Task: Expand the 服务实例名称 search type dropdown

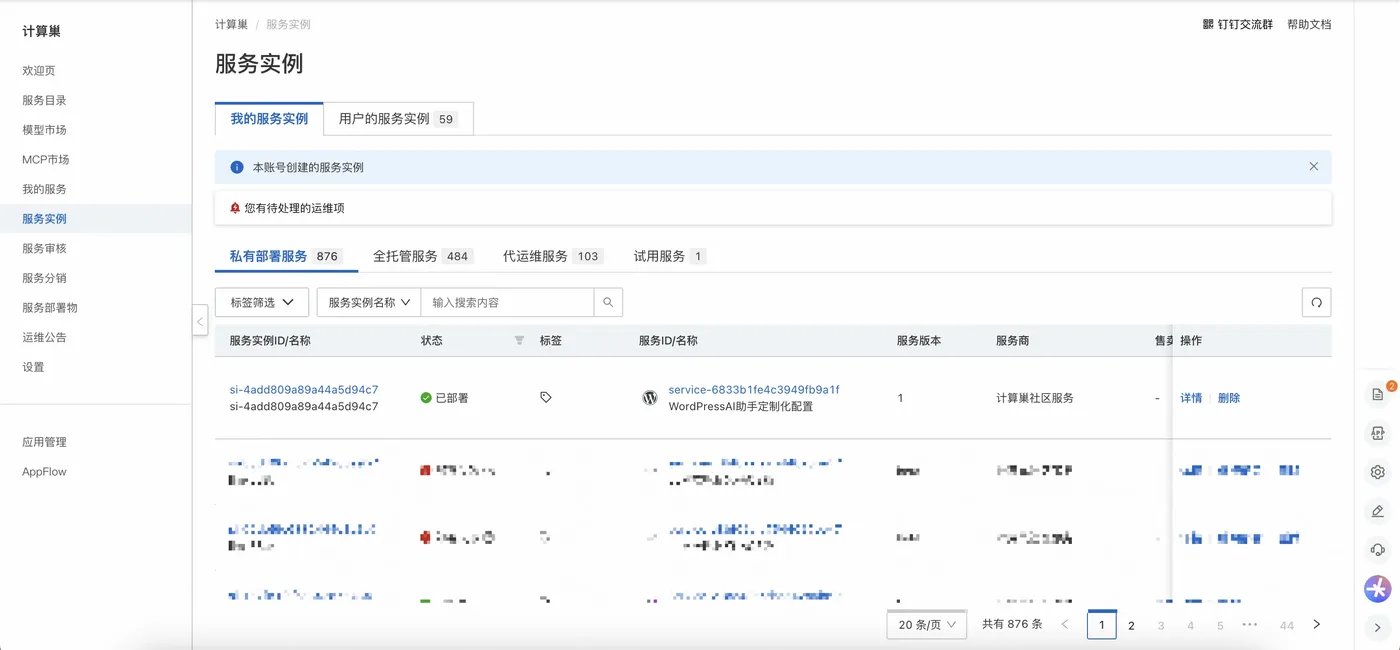Action: click(x=369, y=302)
